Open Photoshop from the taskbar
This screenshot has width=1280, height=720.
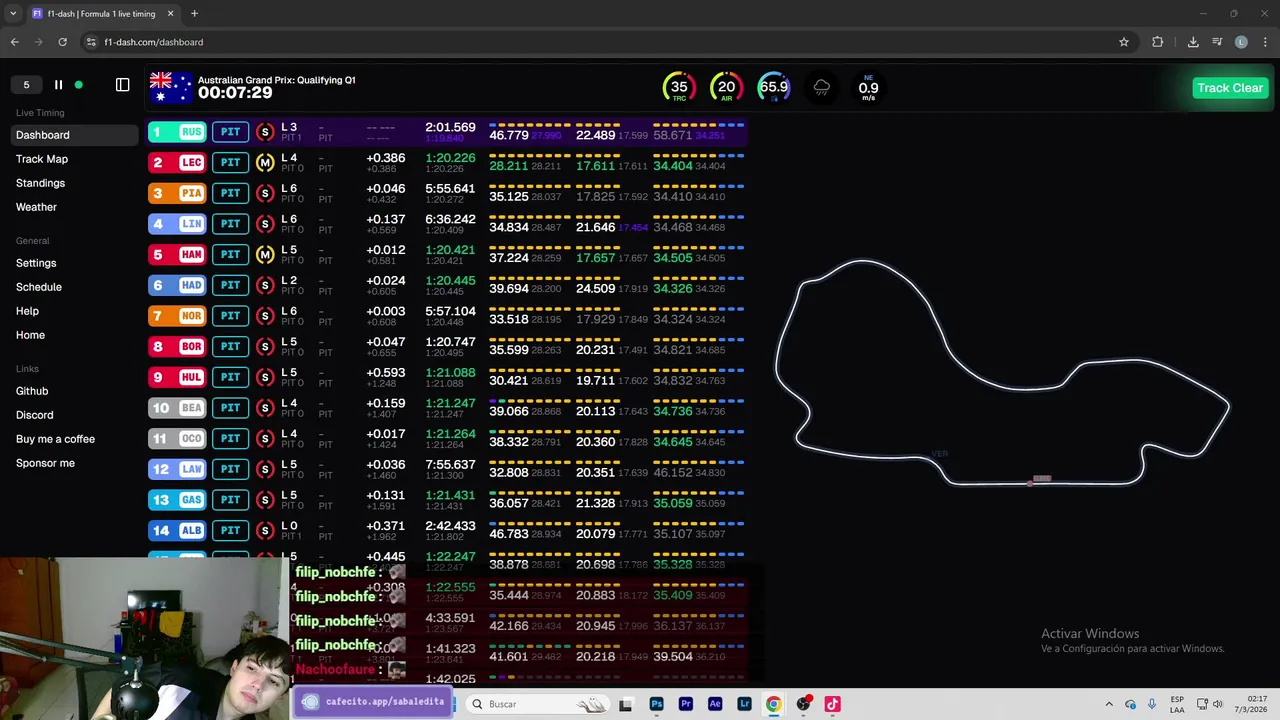(656, 704)
